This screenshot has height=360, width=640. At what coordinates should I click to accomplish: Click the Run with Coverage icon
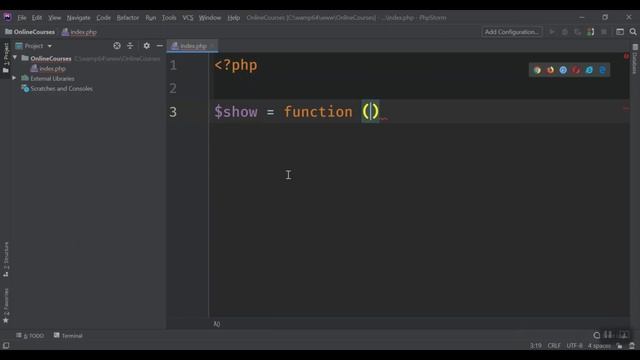click(578, 32)
